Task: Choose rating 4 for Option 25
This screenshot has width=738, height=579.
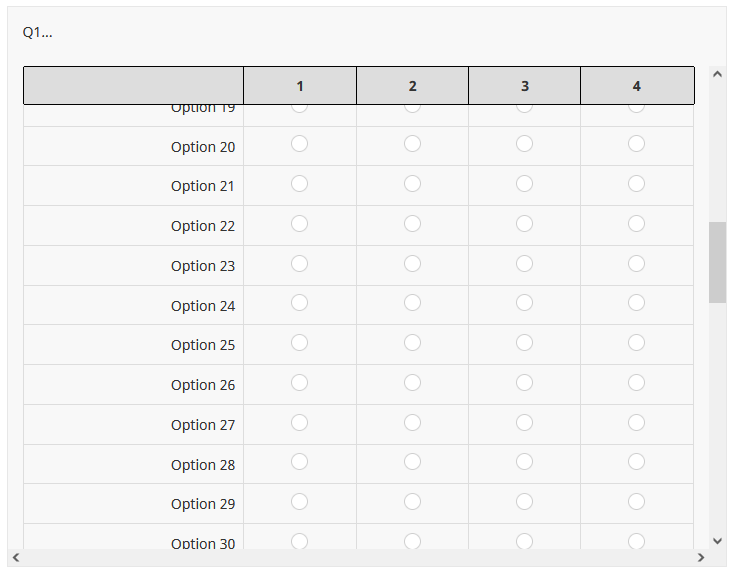Action: click(x=636, y=343)
